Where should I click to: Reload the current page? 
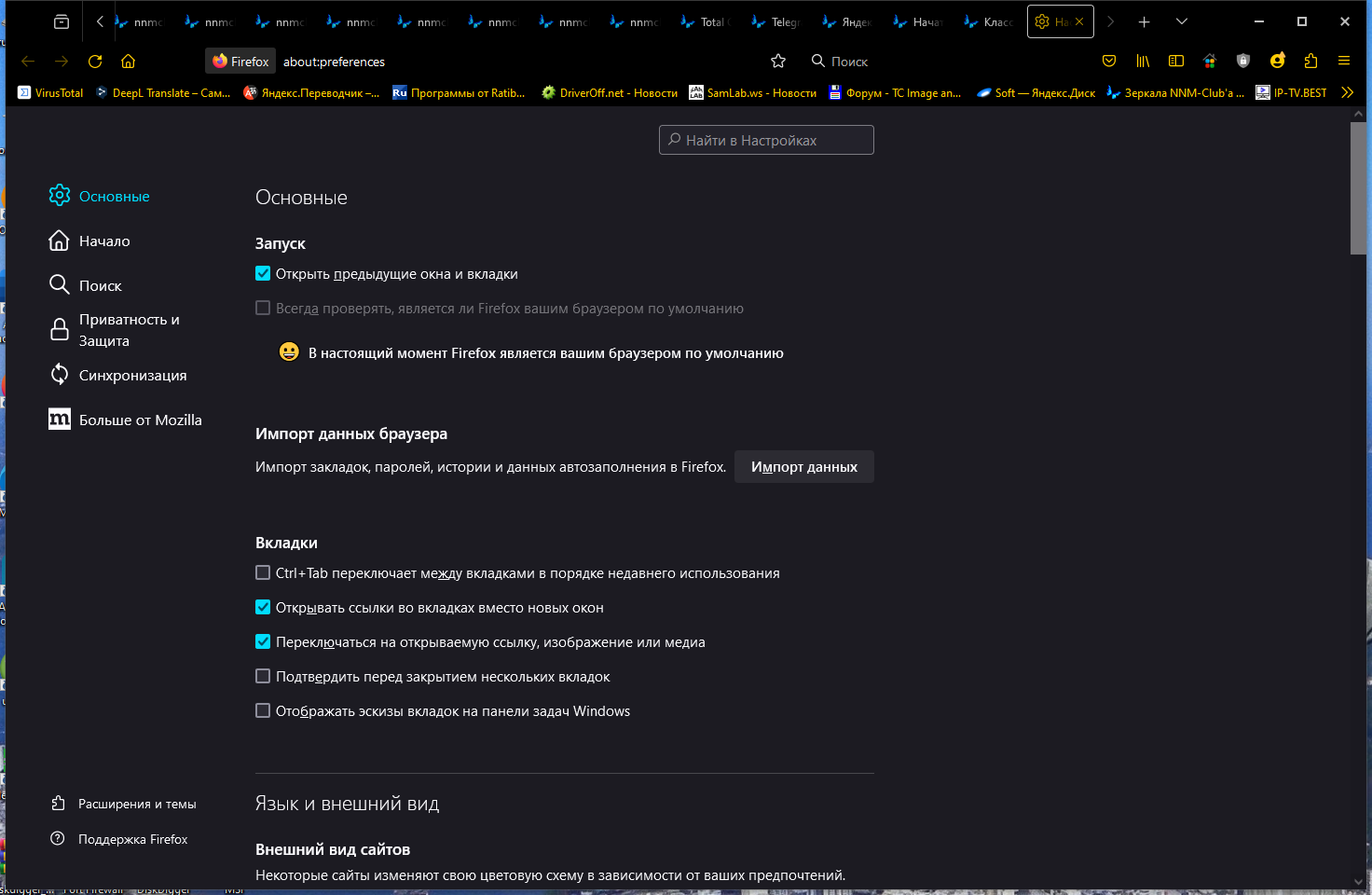coord(95,62)
